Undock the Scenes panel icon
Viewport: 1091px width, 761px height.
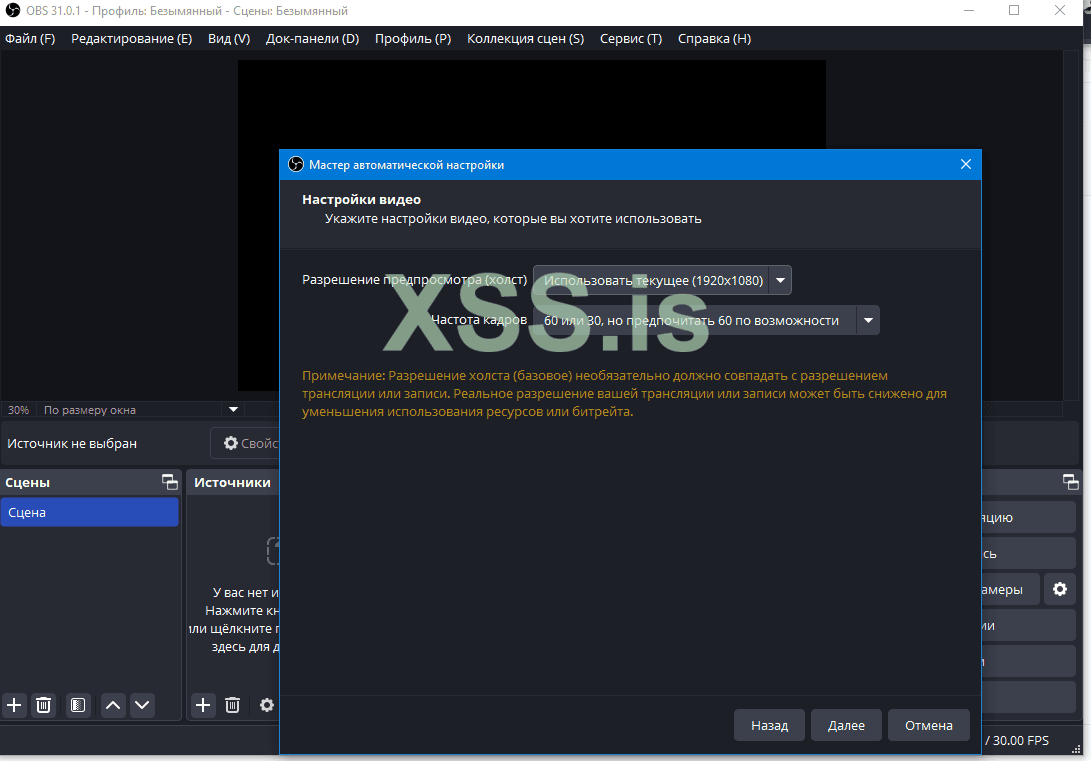tap(170, 481)
